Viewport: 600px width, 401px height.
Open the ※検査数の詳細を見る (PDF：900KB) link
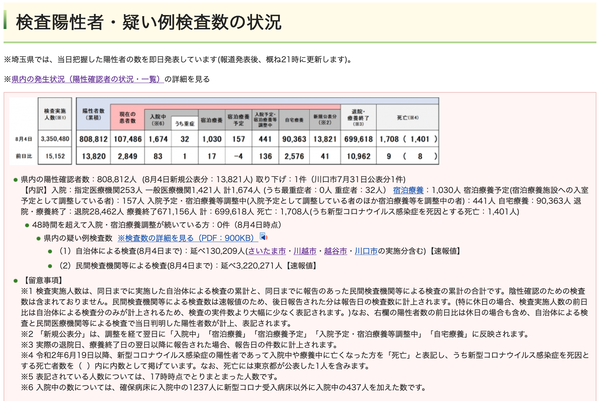pyautogui.click(x=186, y=238)
